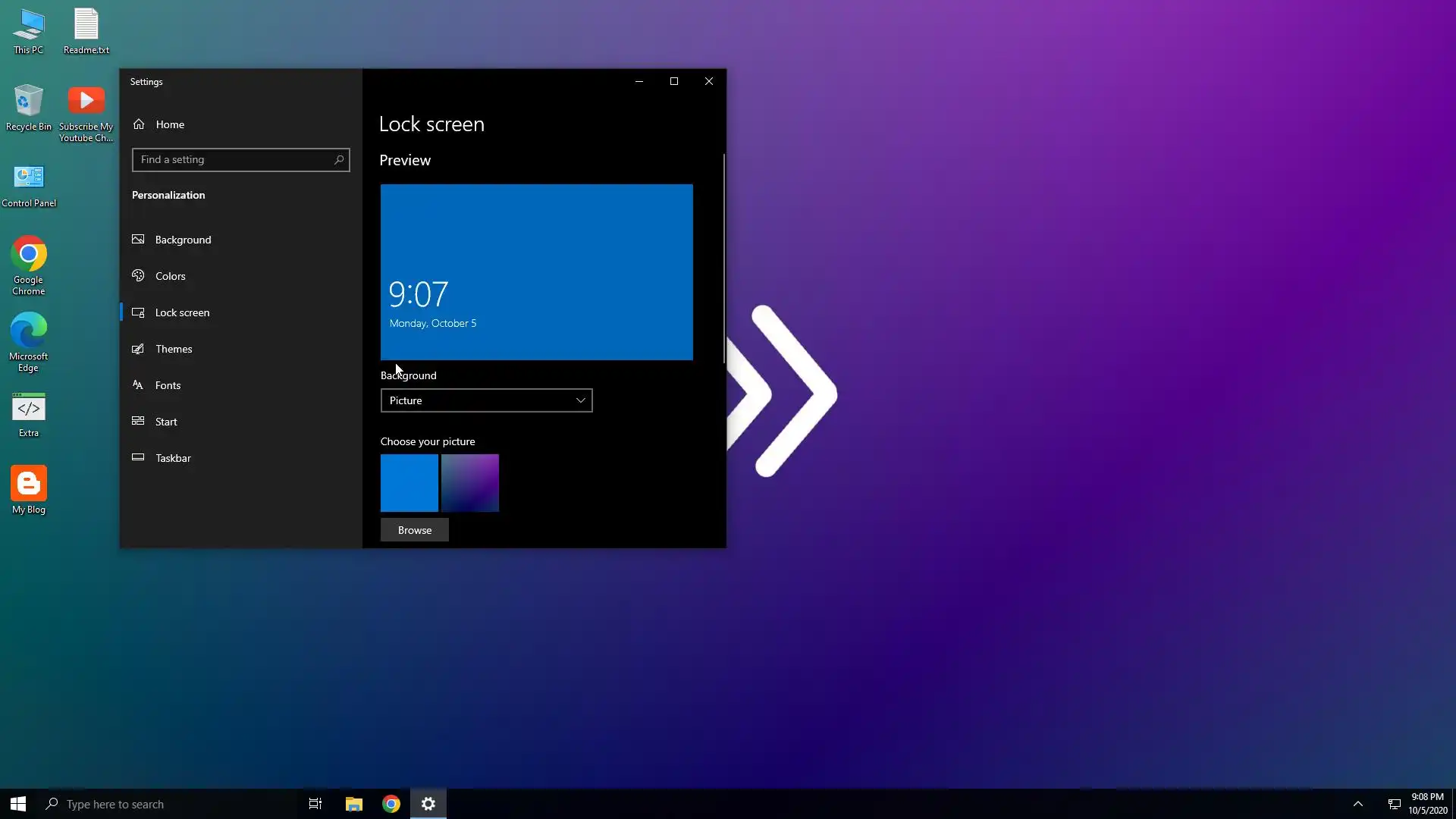The width and height of the screenshot is (1456, 819).
Task: Click the search magnifier in Find a setting
Action: 339,160
